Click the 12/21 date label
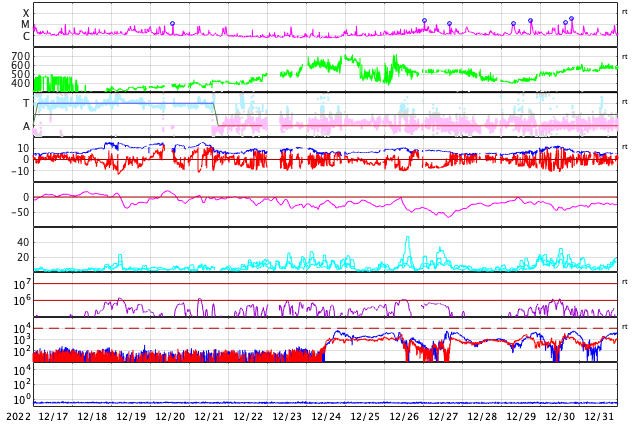Image resolution: width=634 pixels, height=424 pixels. (x=209, y=417)
